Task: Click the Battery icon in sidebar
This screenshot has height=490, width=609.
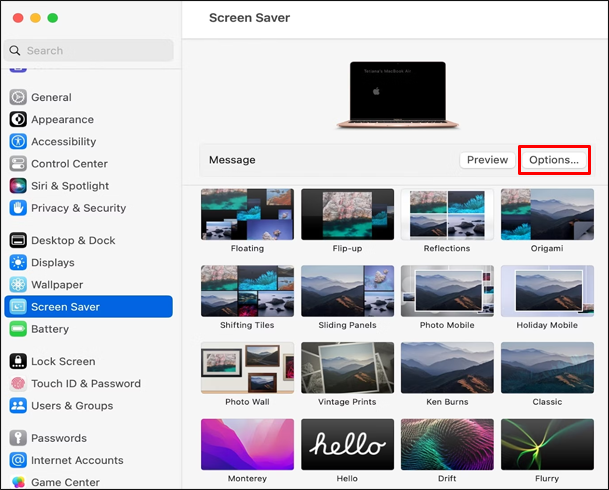Action: point(18,329)
